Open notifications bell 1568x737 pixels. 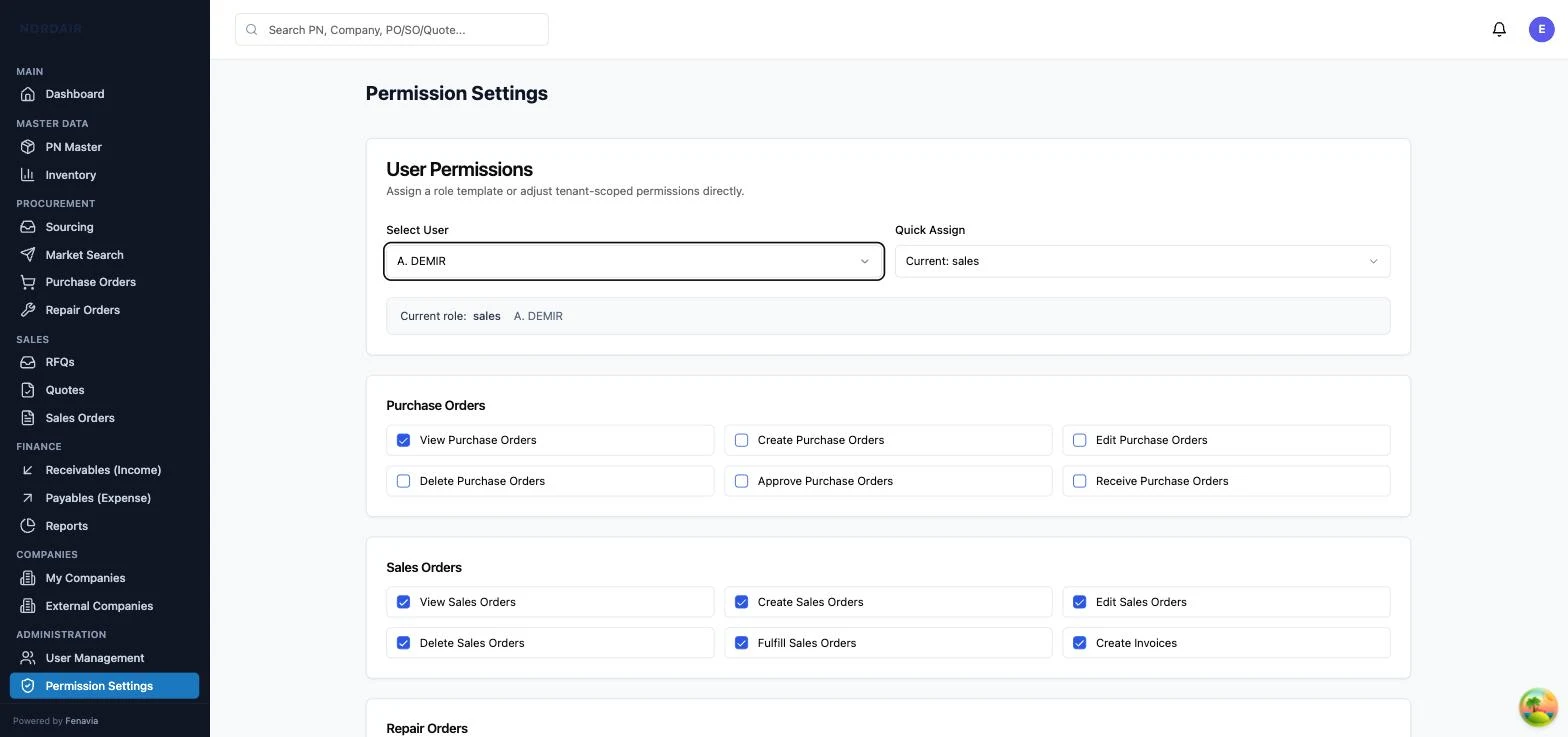coord(1499,29)
